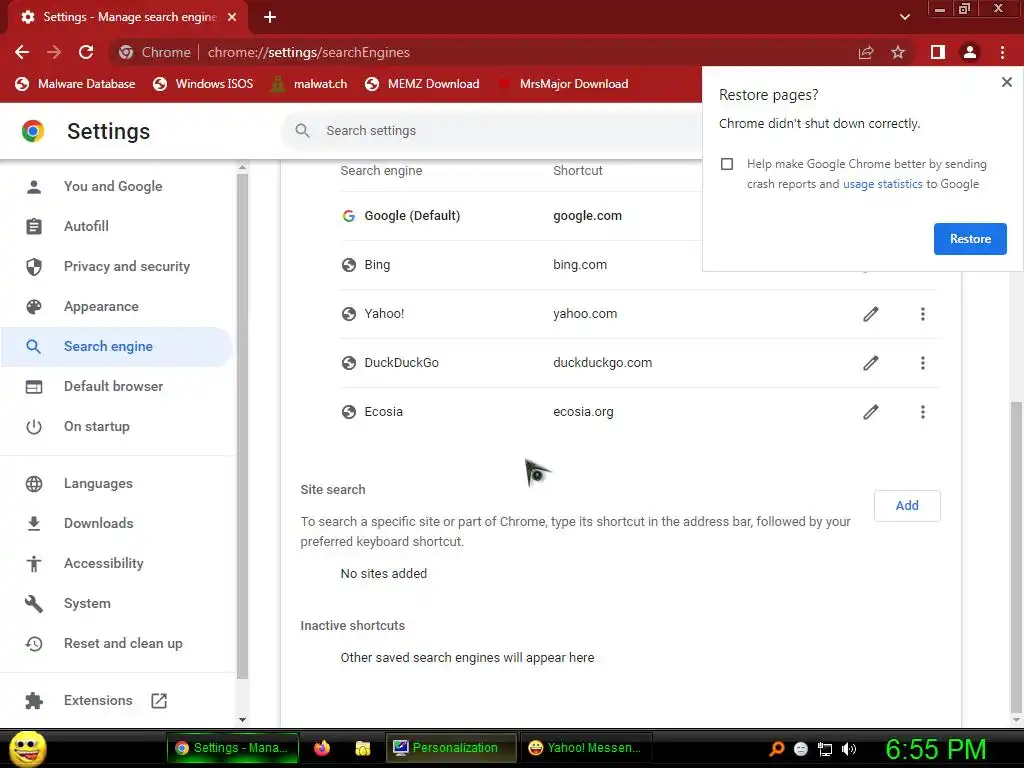Click the 6:55 PM taskbar clock
The width and height of the screenshot is (1024, 768).
pos(936,749)
